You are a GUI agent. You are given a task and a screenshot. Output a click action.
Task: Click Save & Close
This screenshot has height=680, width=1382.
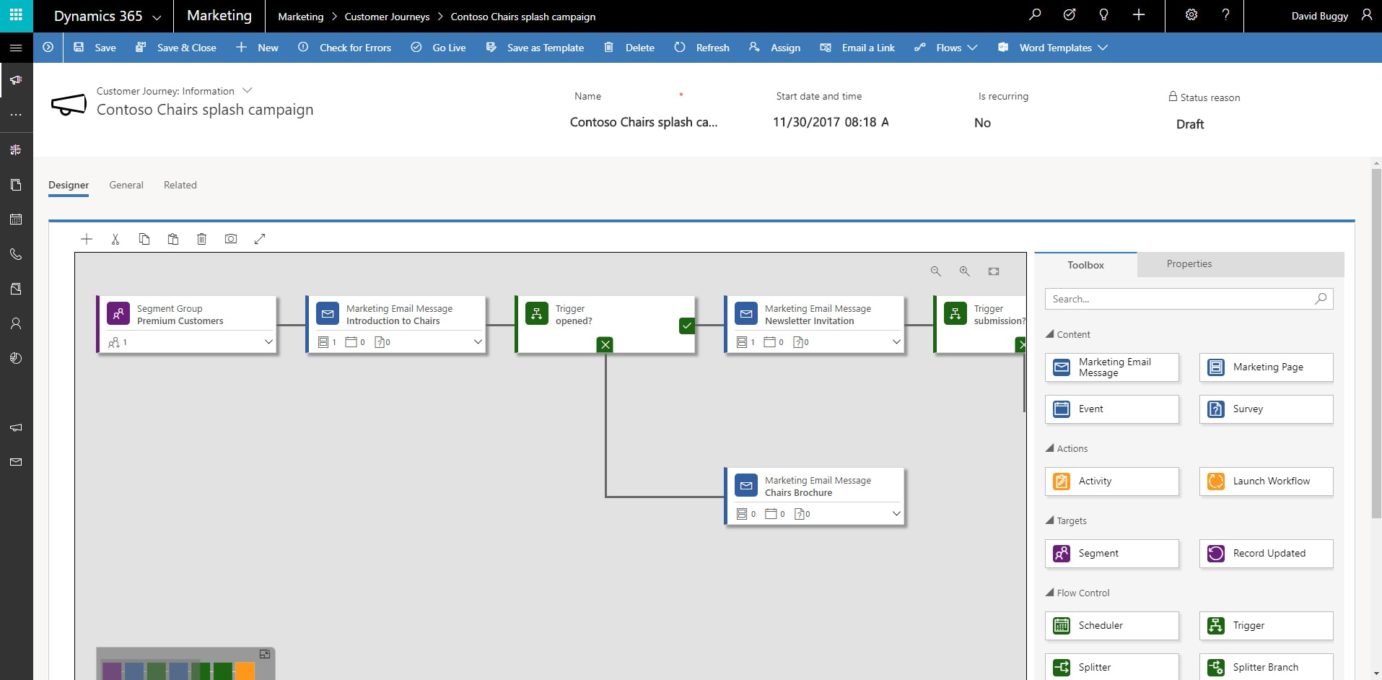click(x=176, y=47)
